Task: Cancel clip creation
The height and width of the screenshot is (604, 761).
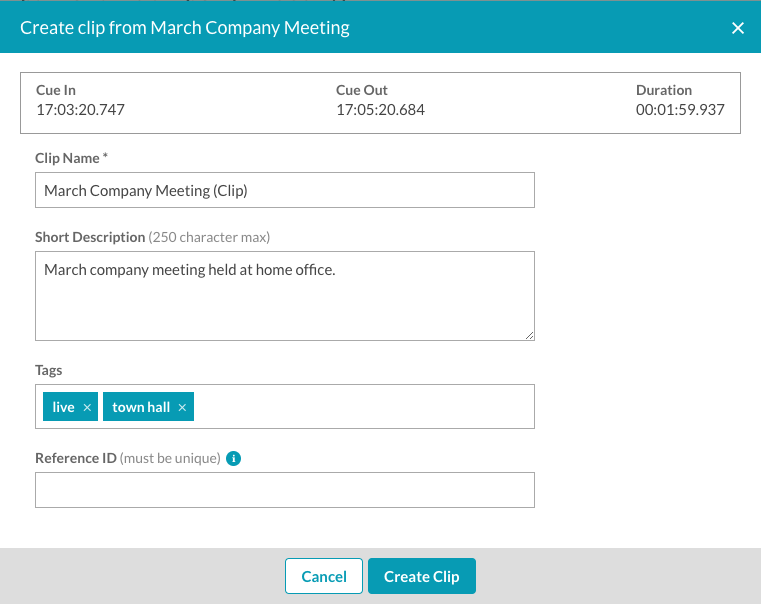Action: coord(324,576)
